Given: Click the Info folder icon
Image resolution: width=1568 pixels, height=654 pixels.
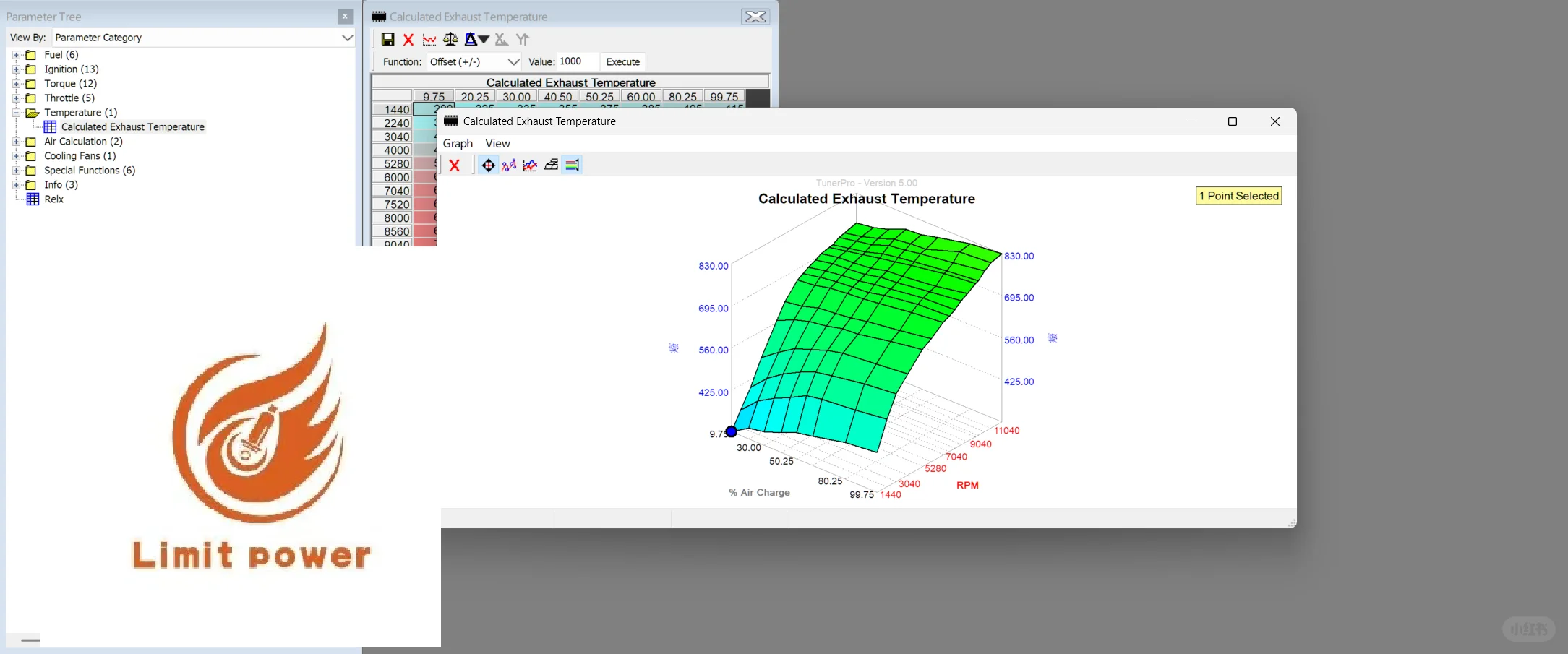Looking at the screenshot, I should coord(31,185).
